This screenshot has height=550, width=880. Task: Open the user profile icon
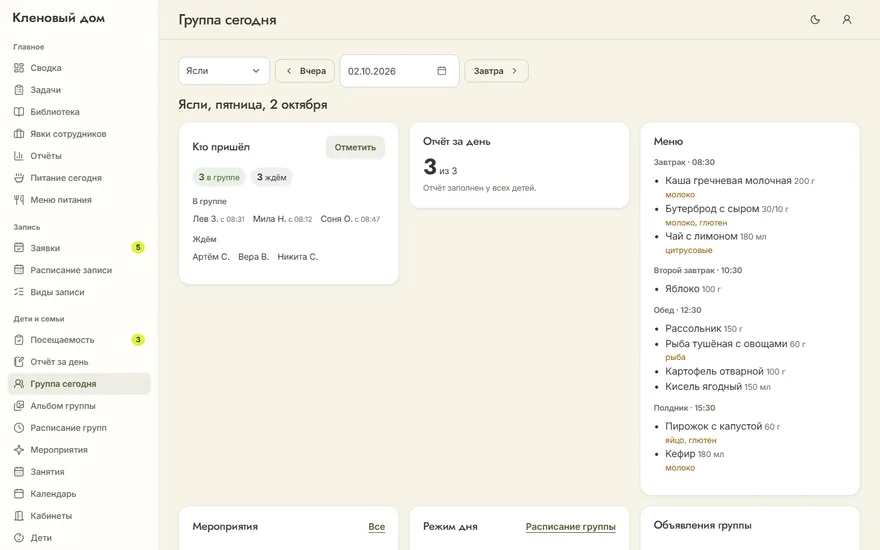point(847,20)
